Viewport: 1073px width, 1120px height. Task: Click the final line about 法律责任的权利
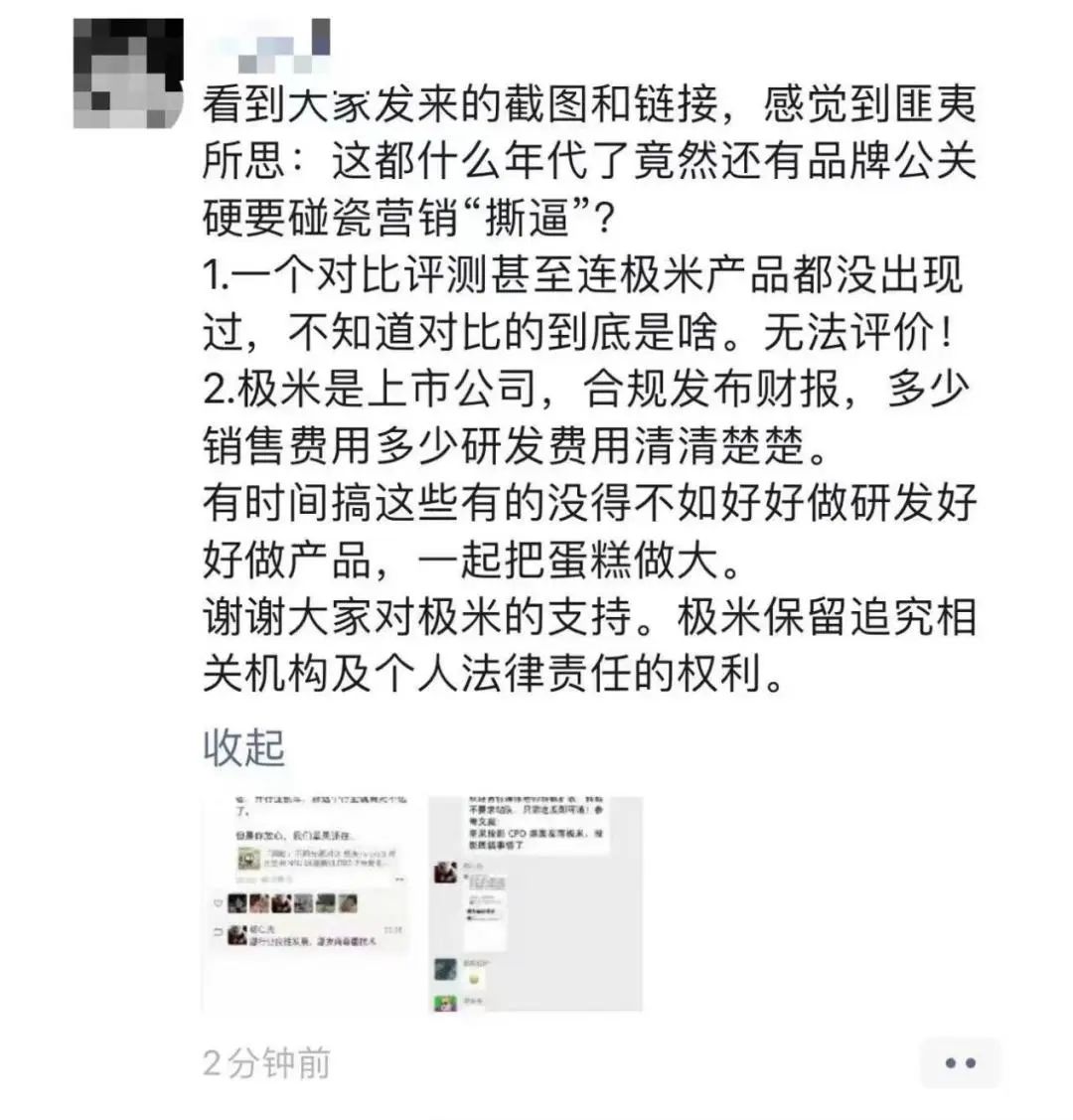[x=495, y=674]
